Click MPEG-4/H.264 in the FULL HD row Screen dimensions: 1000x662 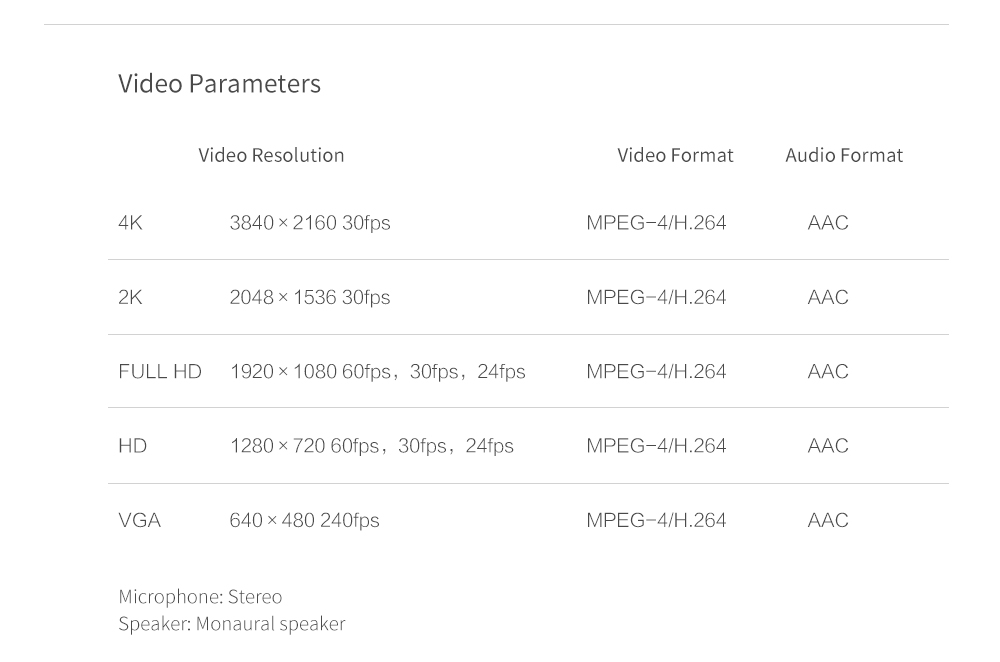[x=656, y=372]
